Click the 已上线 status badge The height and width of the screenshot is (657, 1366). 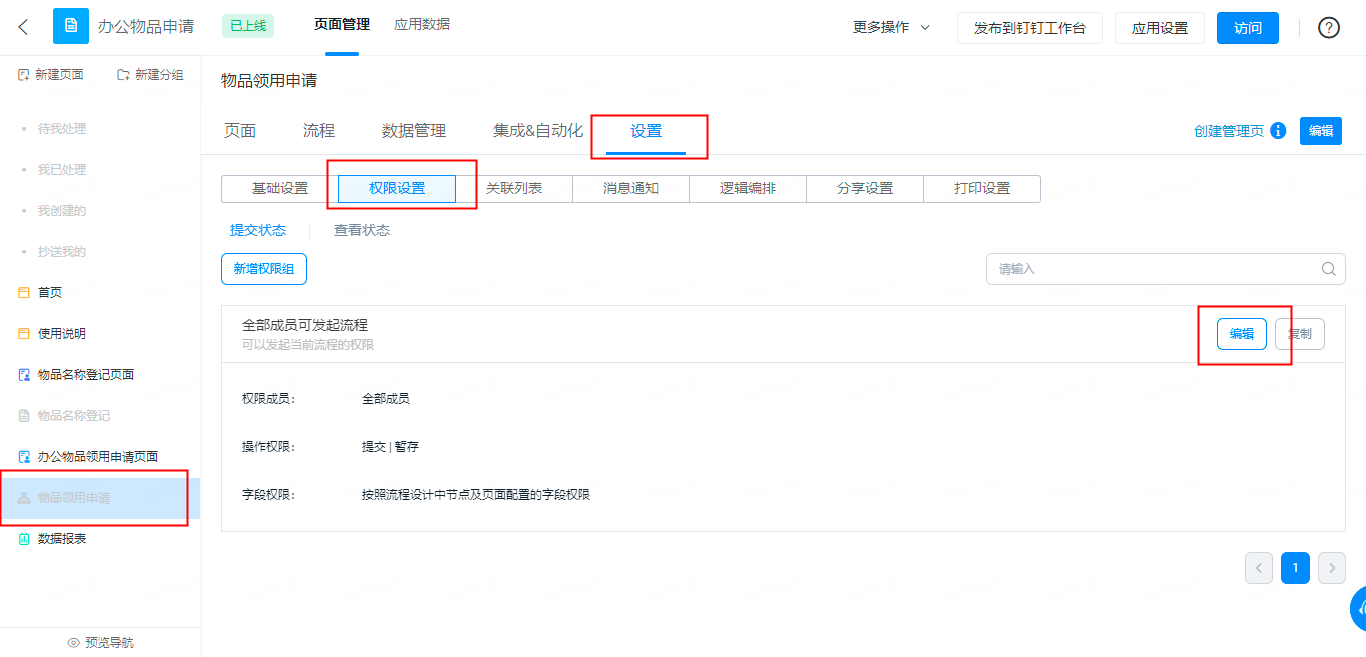(x=248, y=27)
